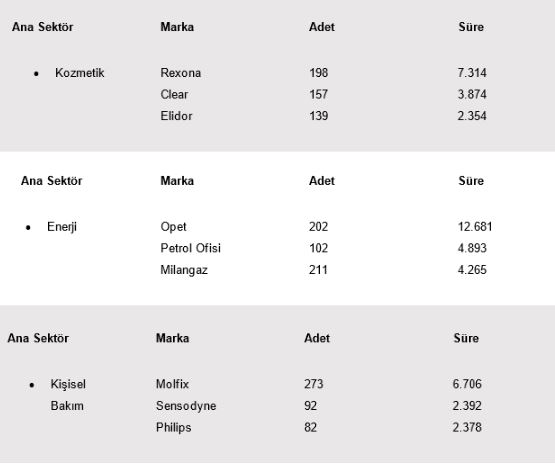Select Milangaz in the energy table
This screenshot has height=474, width=555.
[x=184, y=270]
